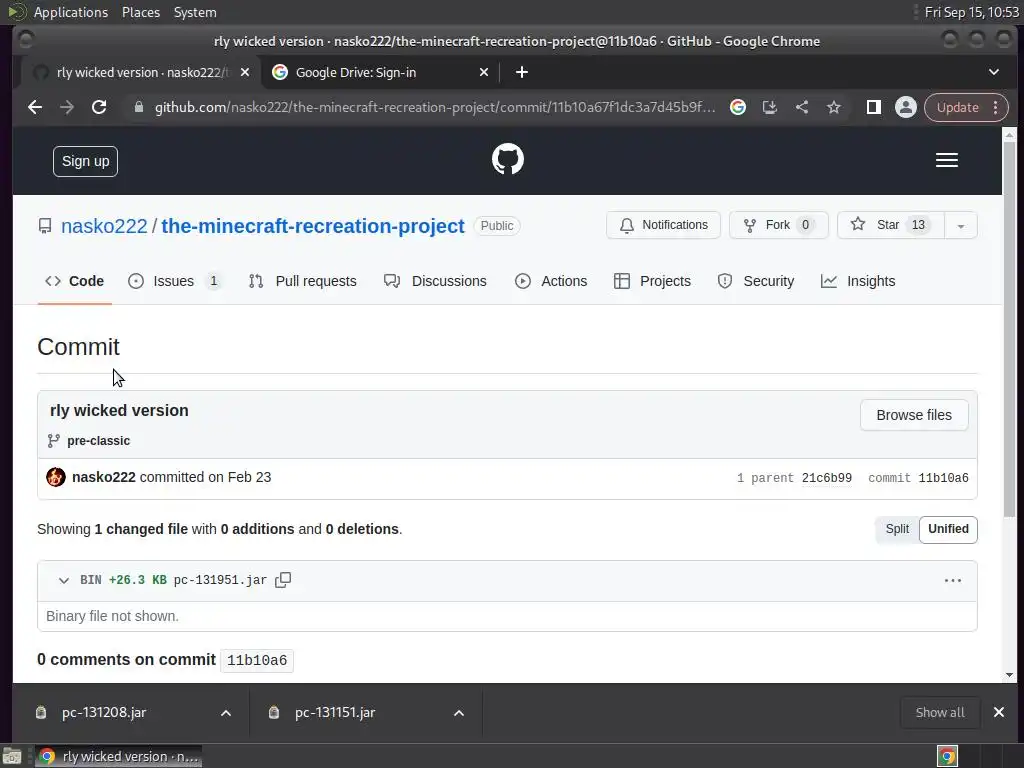Open Chrome profile avatar
Image resolution: width=1024 pixels, height=768 pixels.
[906, 107]
